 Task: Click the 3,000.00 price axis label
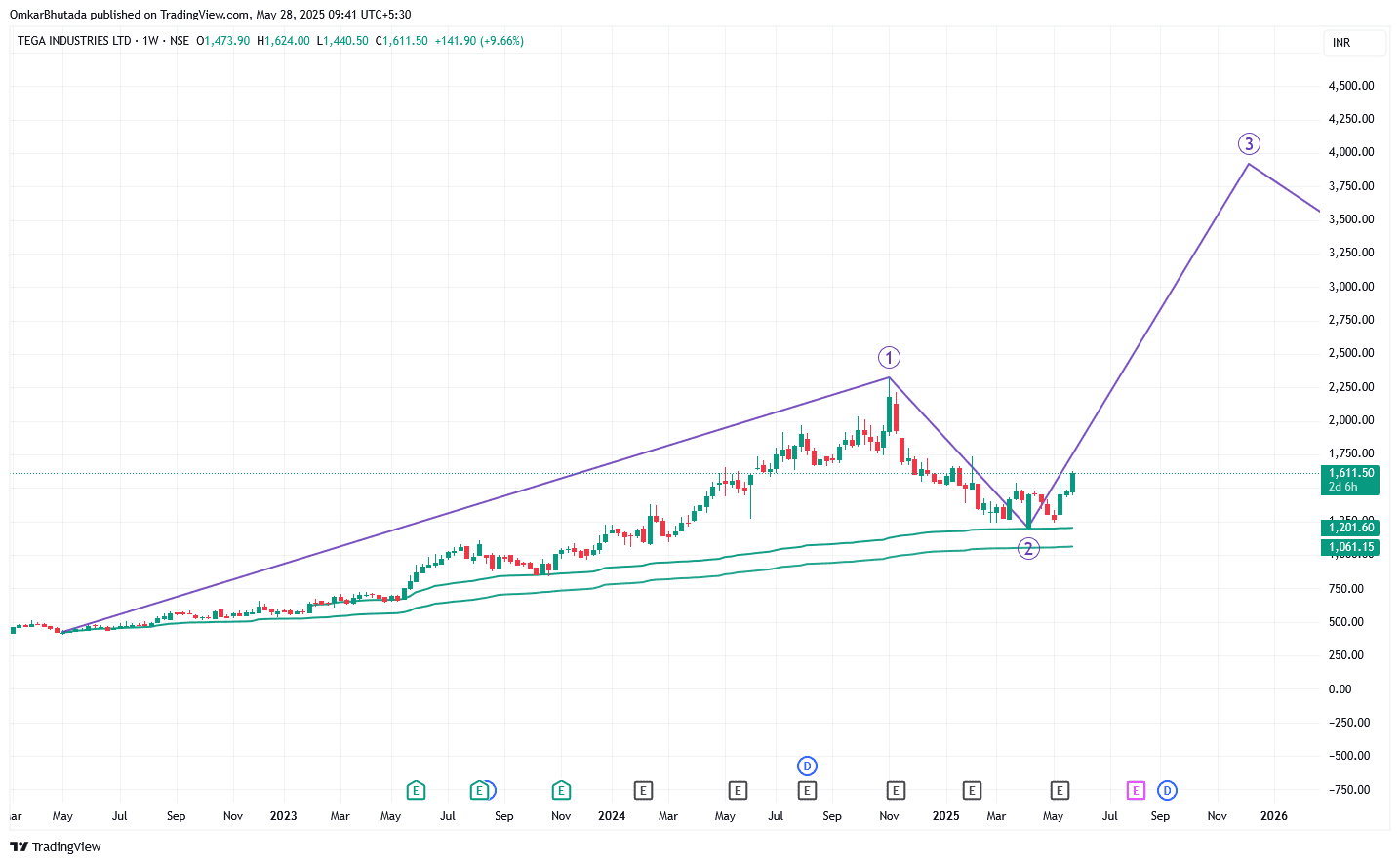[x=1351, y=287]
